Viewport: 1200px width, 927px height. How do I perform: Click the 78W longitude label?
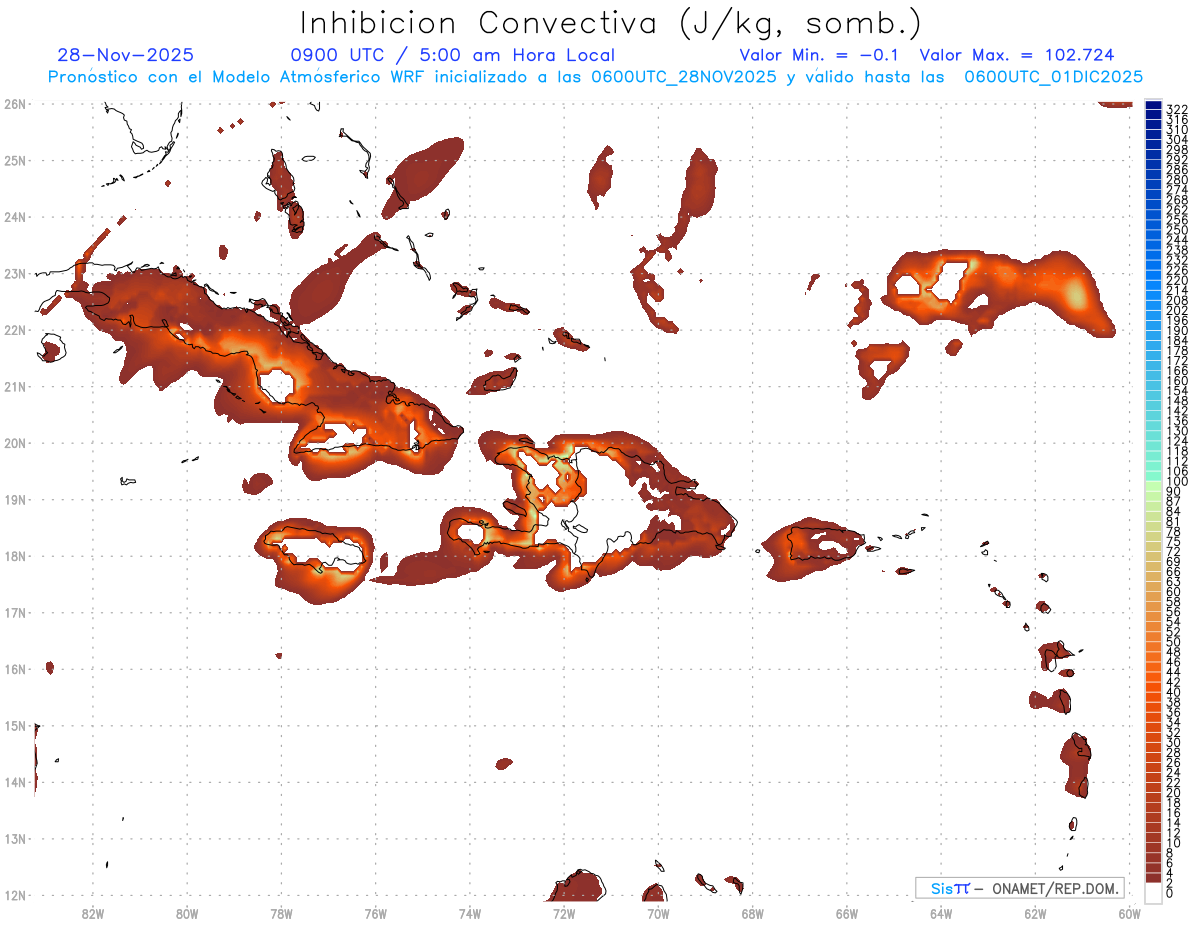tap(281, 912)
